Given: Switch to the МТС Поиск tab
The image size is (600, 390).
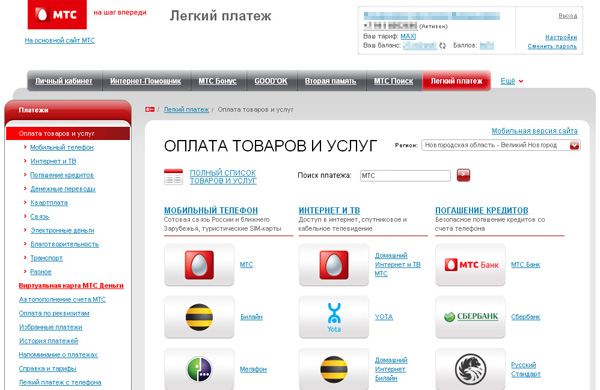Looking at the screenshot, I should point(393,81).
